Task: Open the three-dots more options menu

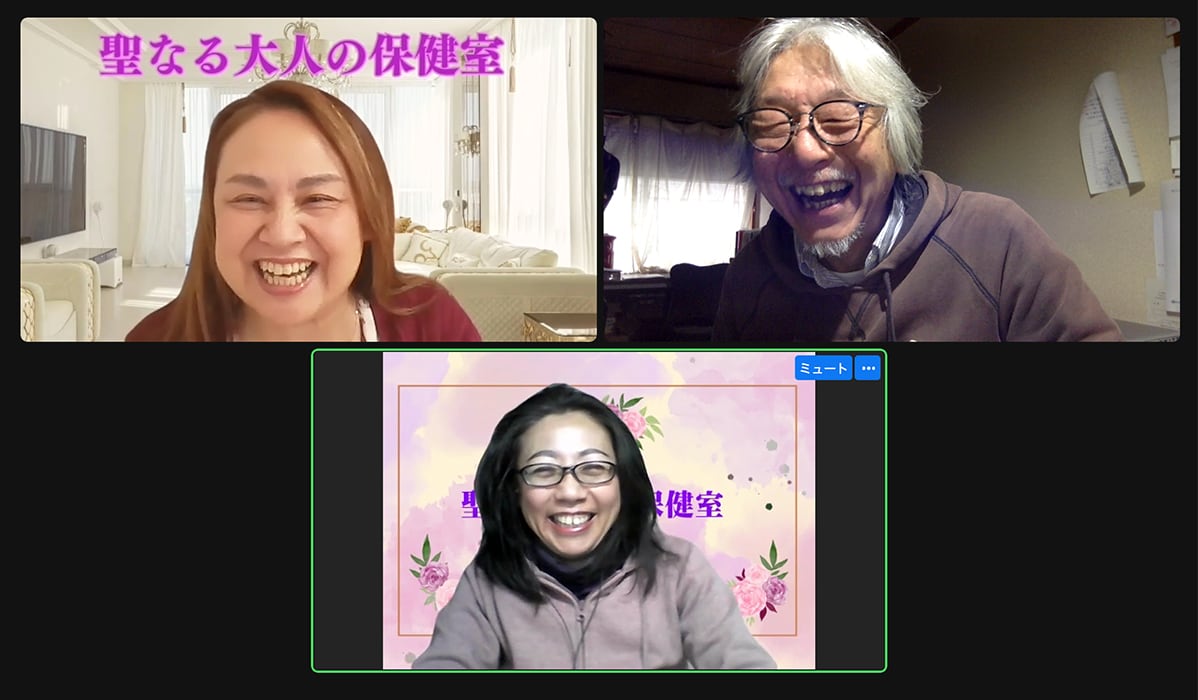Action: click(867, 368)
